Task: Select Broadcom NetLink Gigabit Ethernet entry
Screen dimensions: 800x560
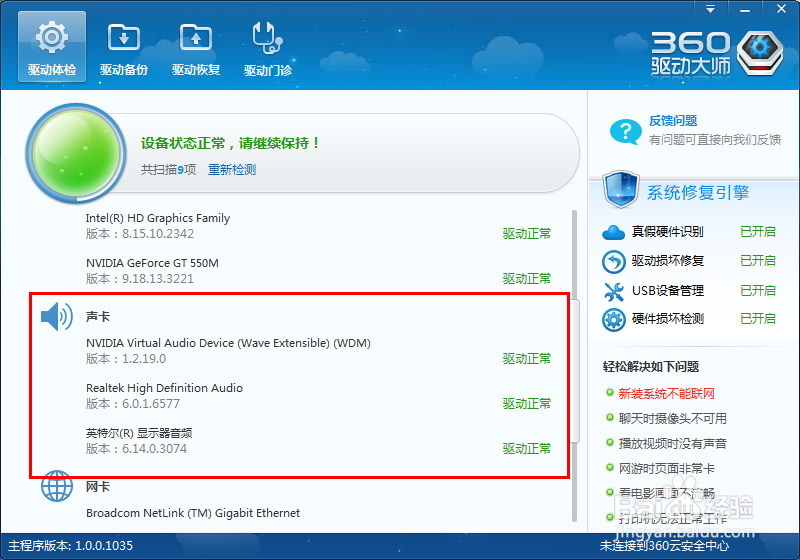Action: 193,513
